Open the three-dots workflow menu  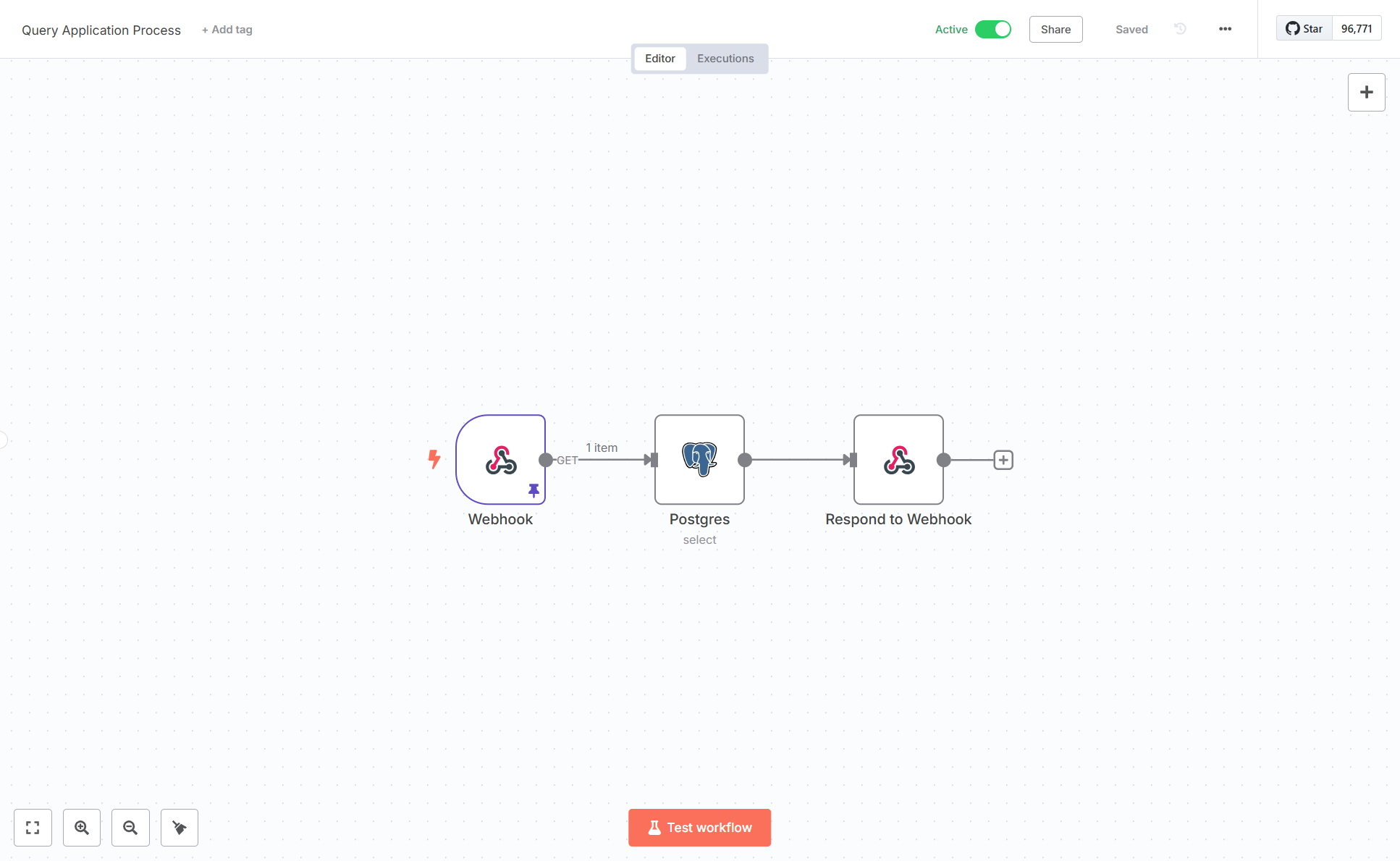click(1225, 29)
